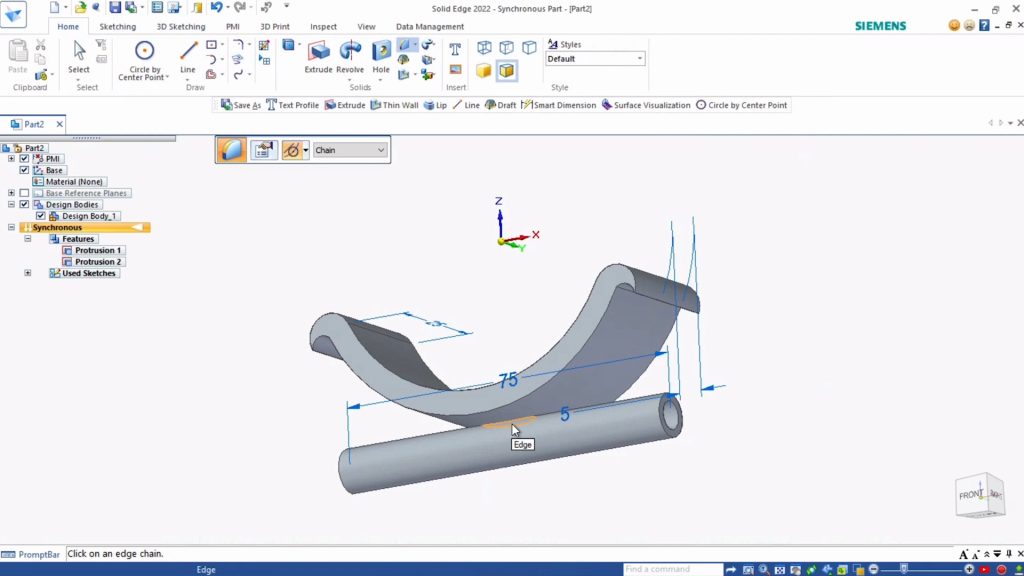This screenshot has height=576, width=1024.
Task: Collapse the Synchronous node
Action: [11, 227]
